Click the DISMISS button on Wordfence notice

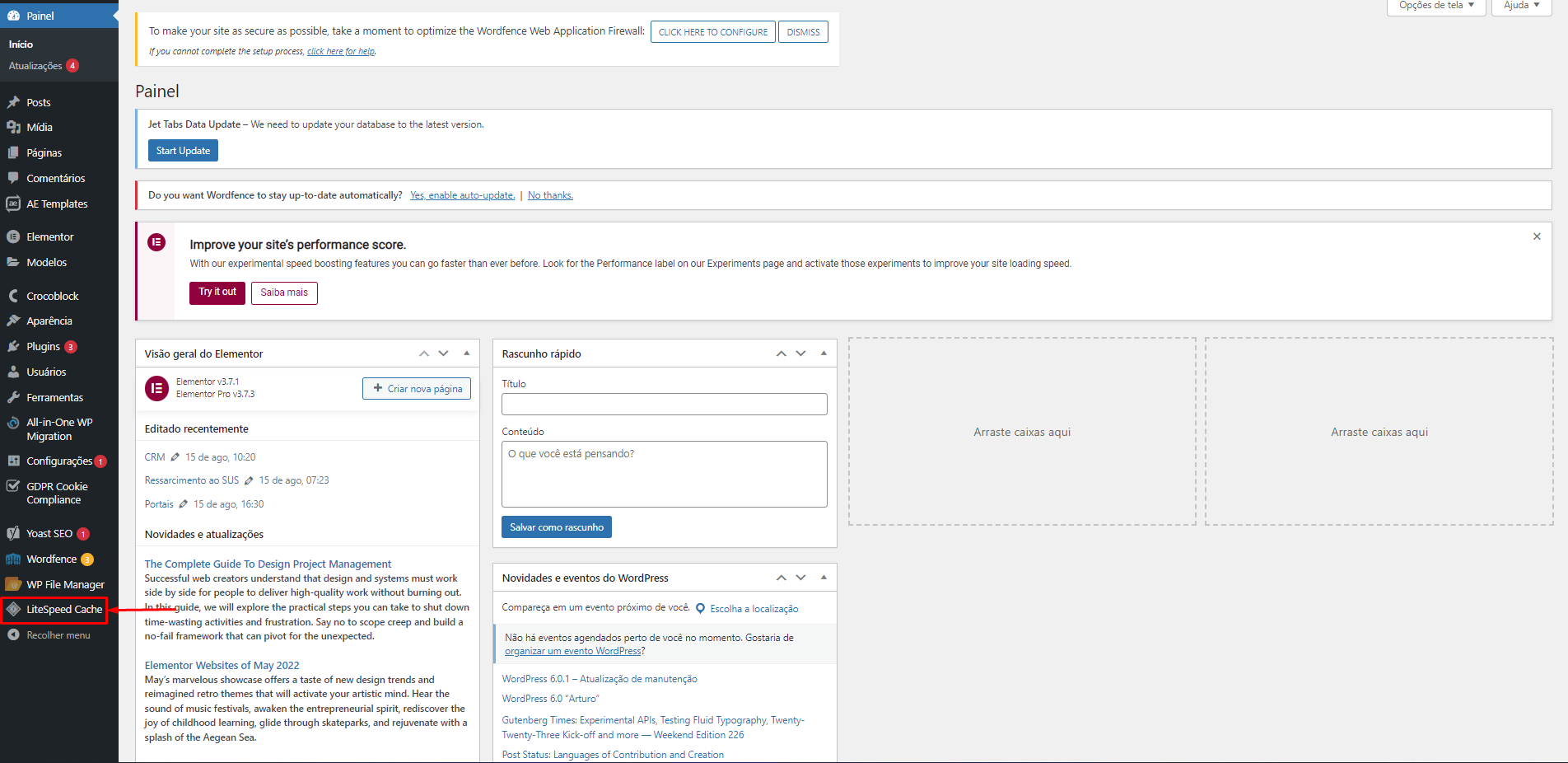tap(803, 32)
